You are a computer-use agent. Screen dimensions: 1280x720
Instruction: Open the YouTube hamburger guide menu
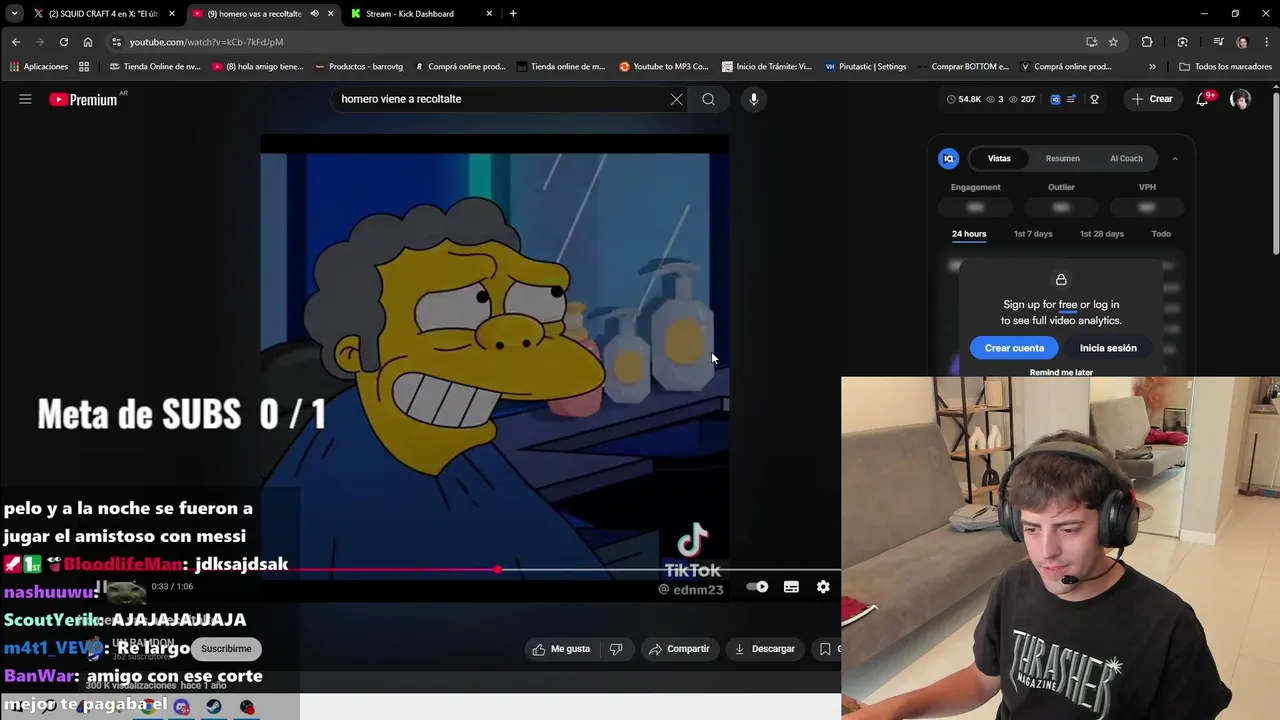(25, 99)
